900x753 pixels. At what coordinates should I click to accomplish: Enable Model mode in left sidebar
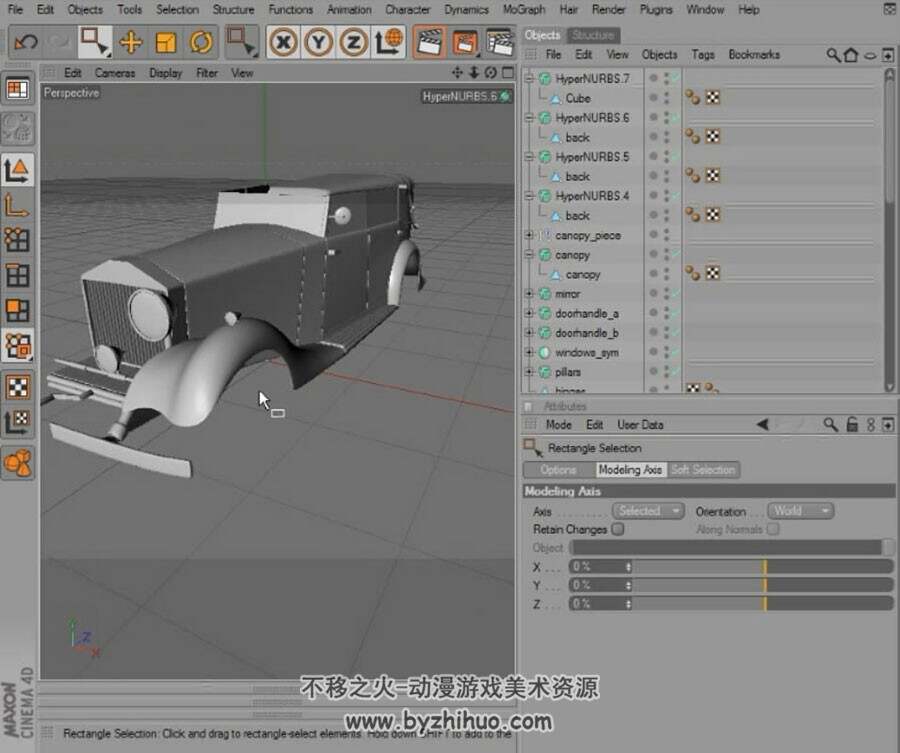tap(18, 170)
